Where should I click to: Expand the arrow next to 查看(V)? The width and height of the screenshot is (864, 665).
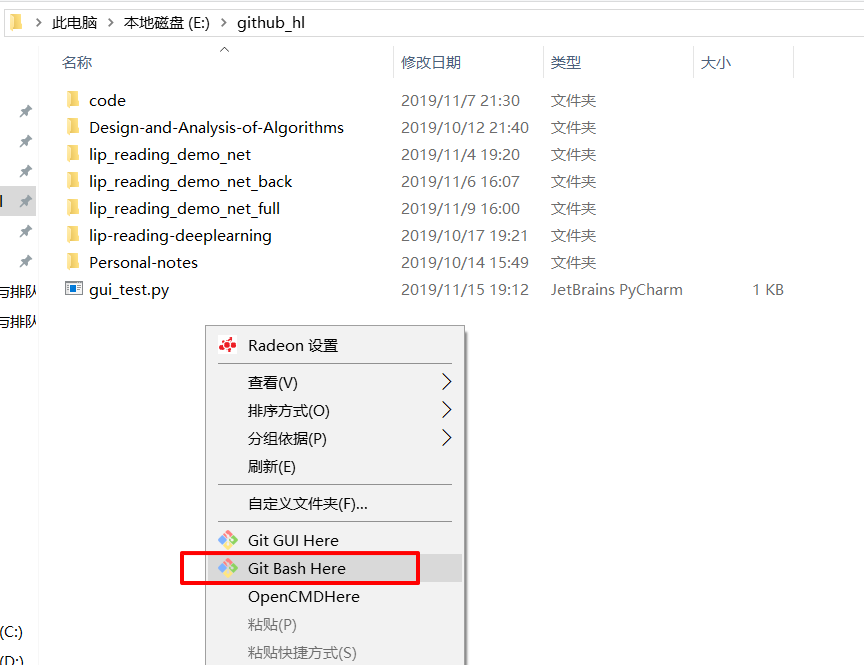[447, 382]
